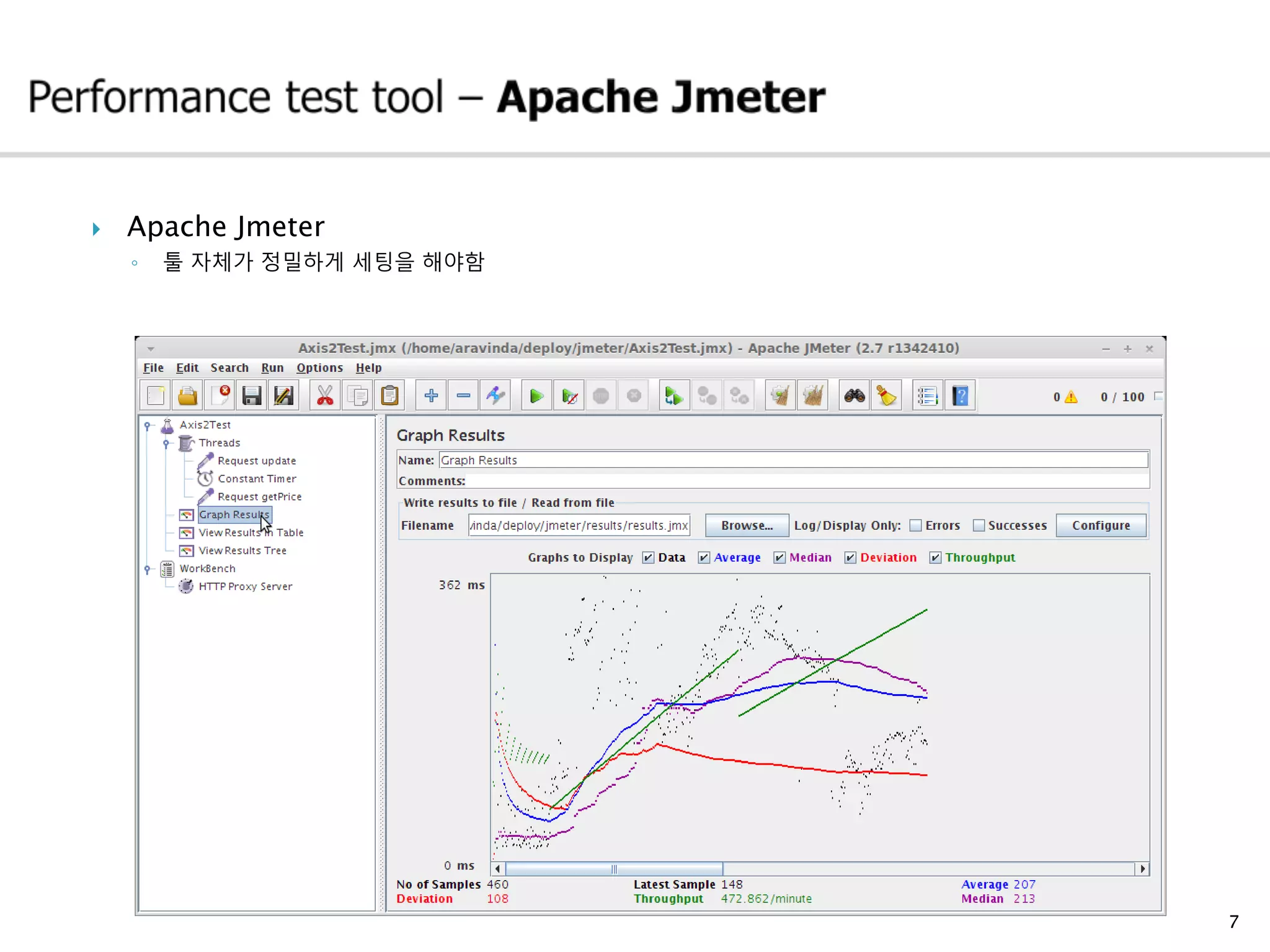Image resolution: width=1270 pixels, height=952 pixels.
Task: Uncheck the Deviation graph checkbox
Action: click(x=850, y=558)
